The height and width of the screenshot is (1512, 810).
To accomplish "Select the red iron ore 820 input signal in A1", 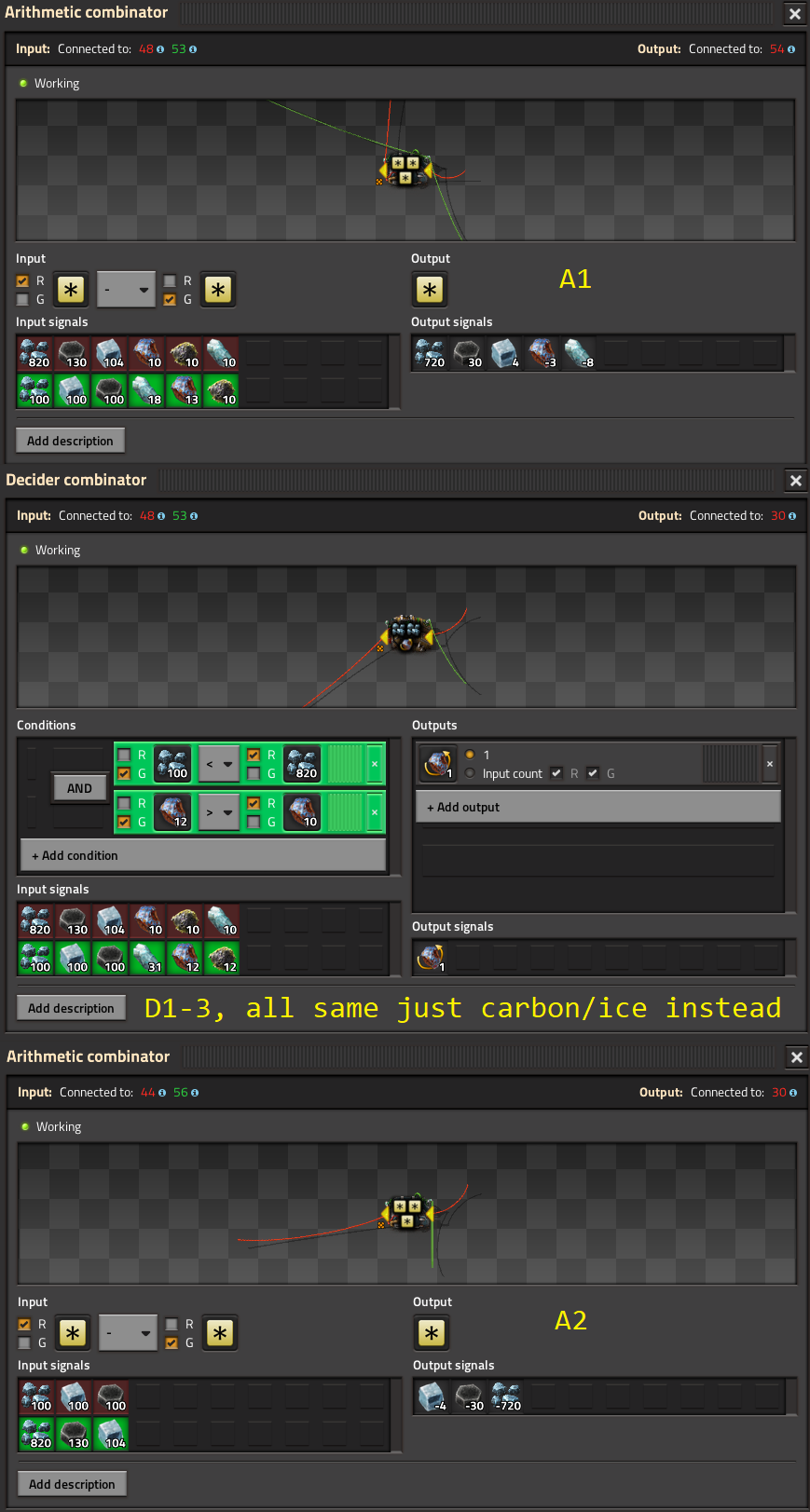I will pos(35,354).
